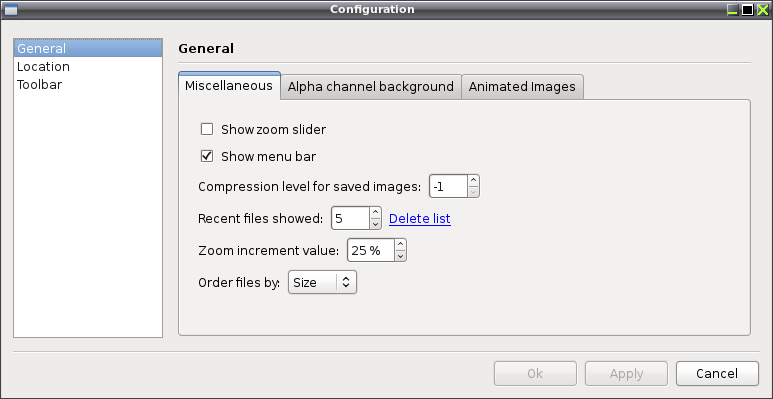
Task: Select General in the category list
Action: click(x=88, y=48)
